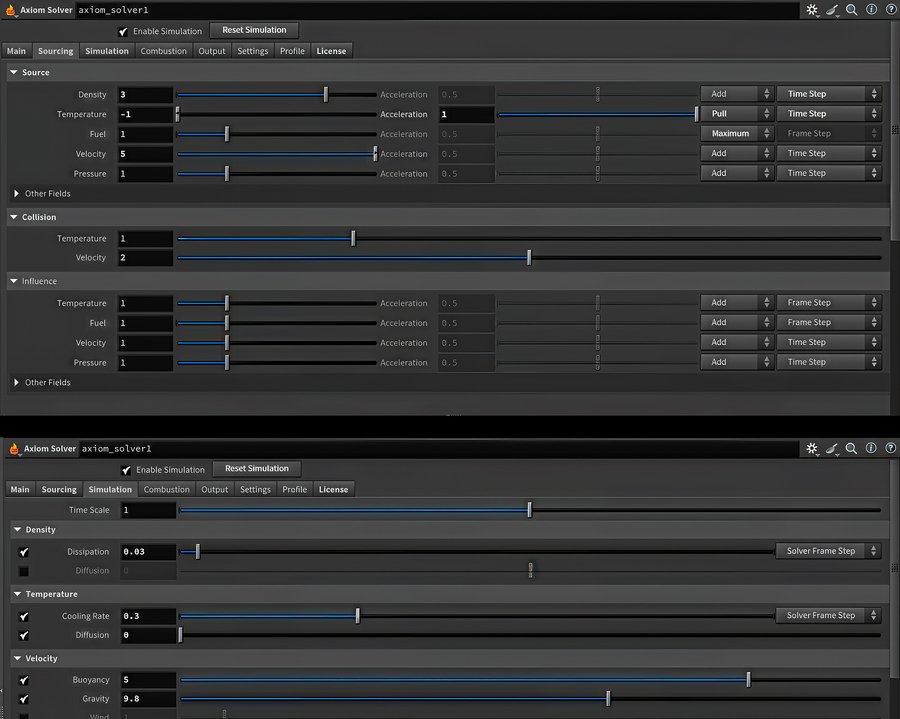Switch to Output tab in top panel
This screenshot has height=719, width=900.
[x=212, y=51]
